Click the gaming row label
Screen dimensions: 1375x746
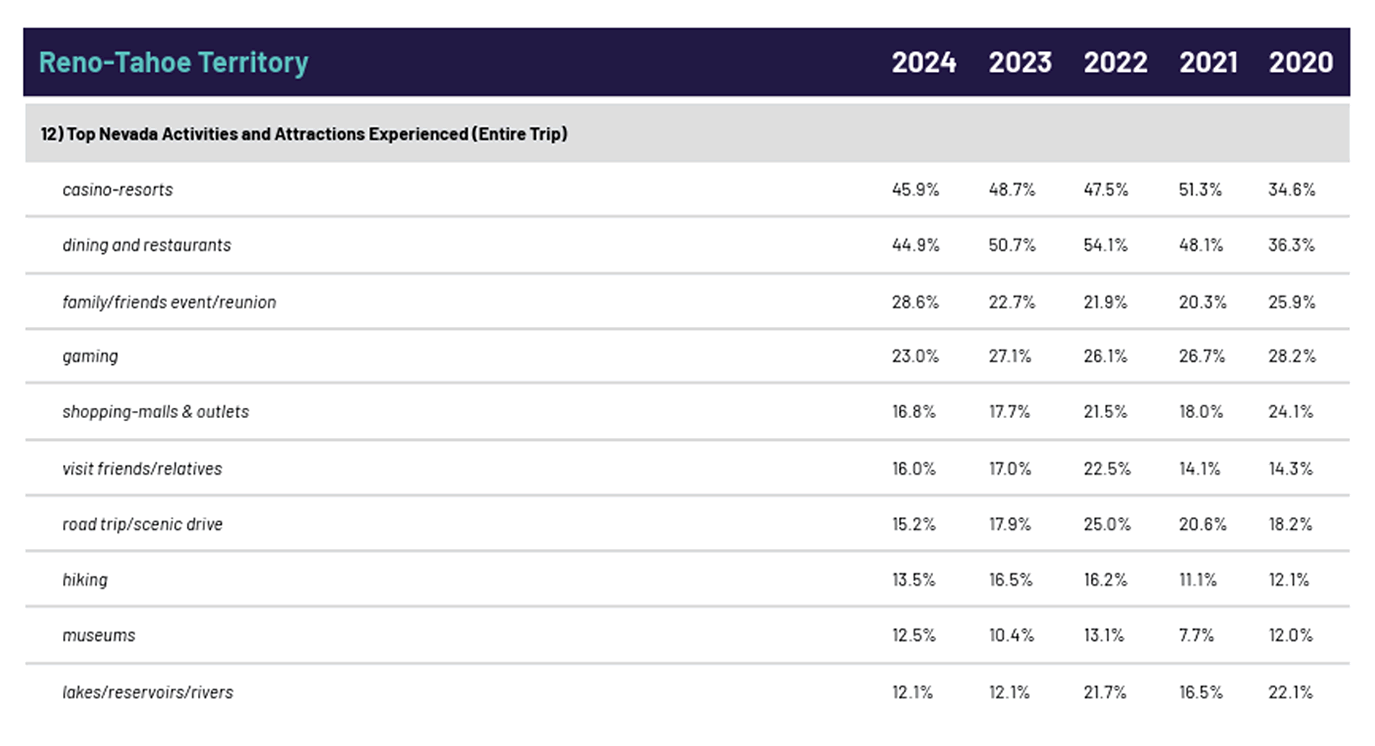click(x=90, y=356)
